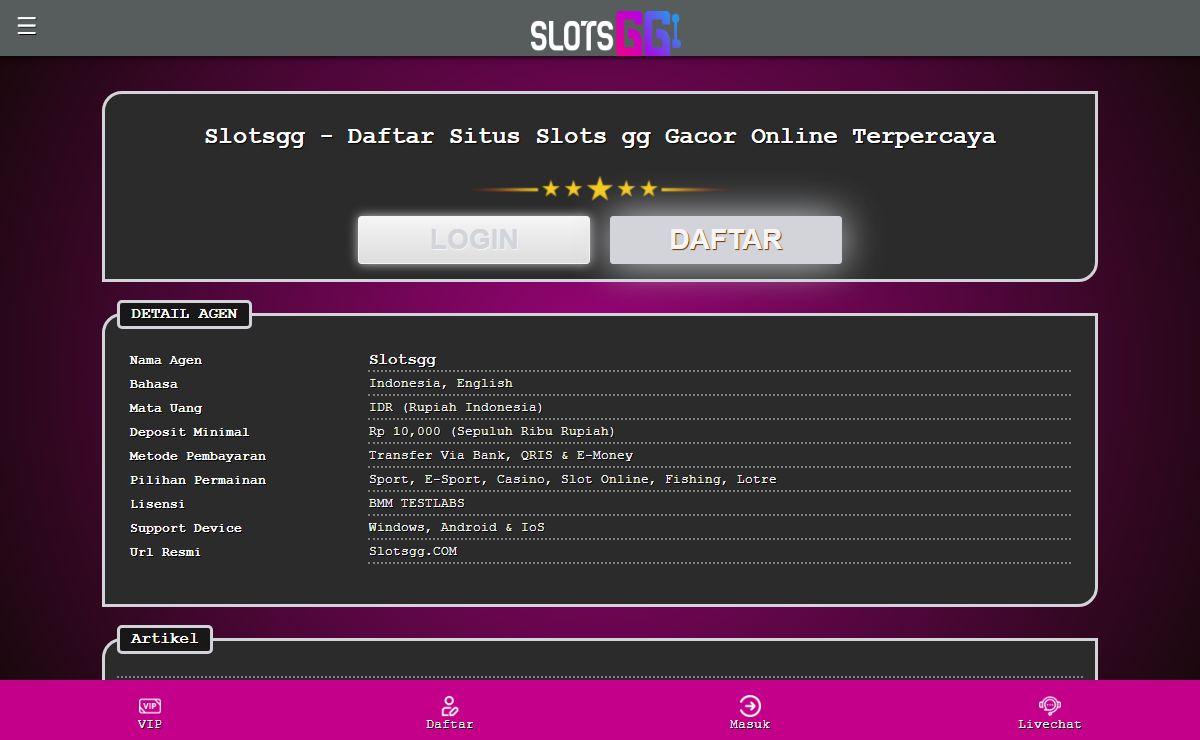Click the Metode Pembayaran row label
The height and width of the screenshot is (740, 1200).
[198, 456]
